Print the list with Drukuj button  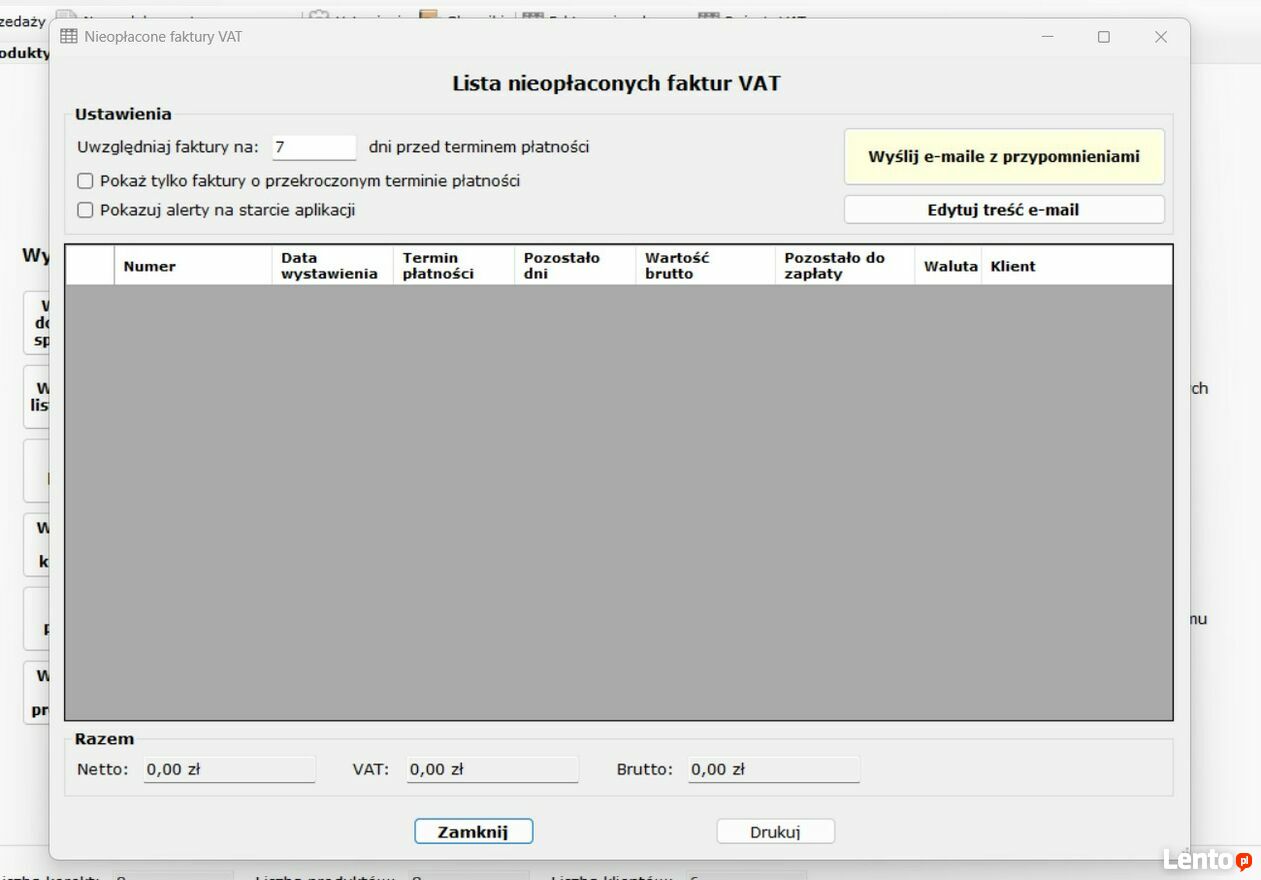(x=775, y=832)
